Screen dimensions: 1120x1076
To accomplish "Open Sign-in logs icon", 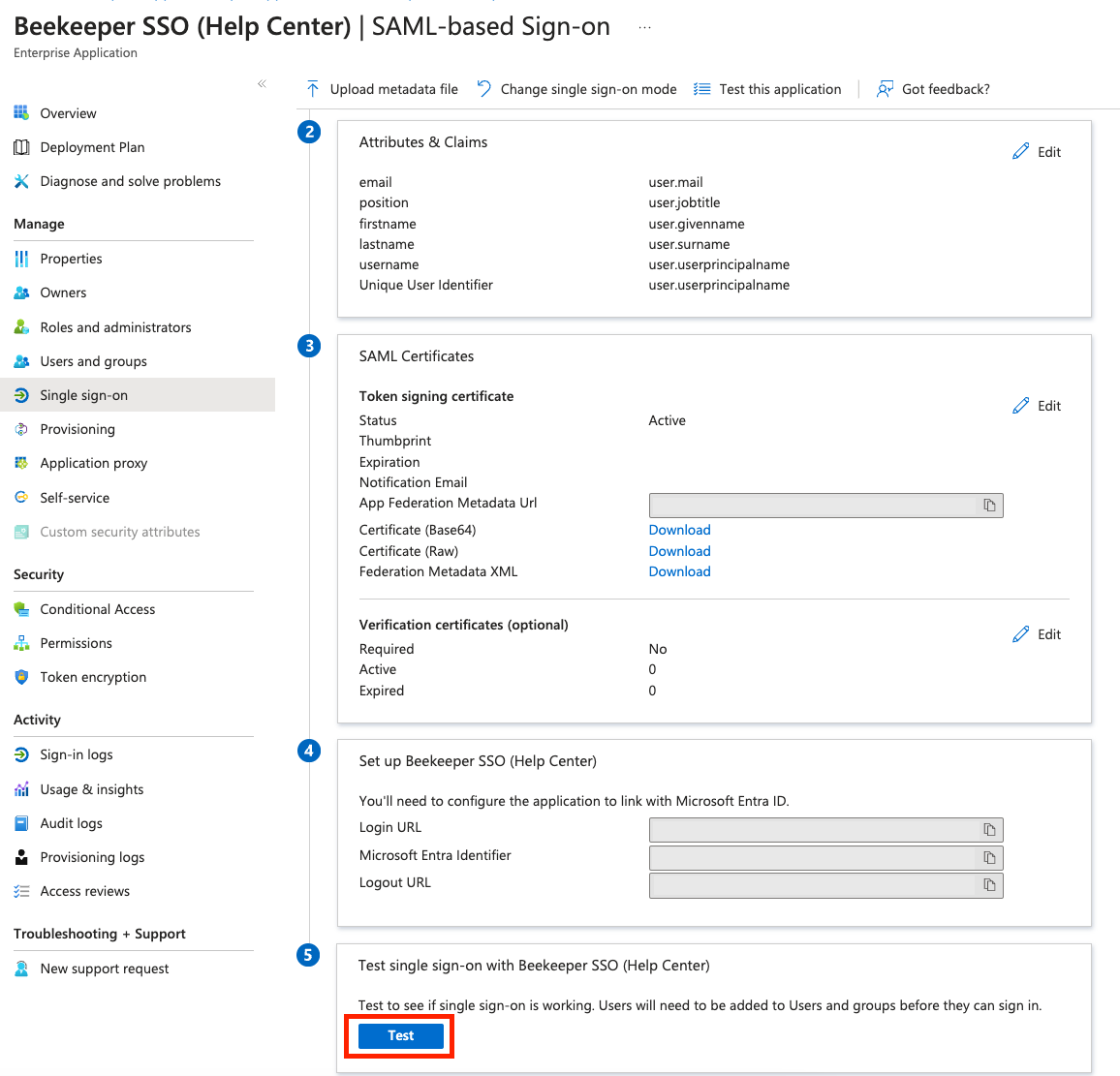I will click(21, 754).
